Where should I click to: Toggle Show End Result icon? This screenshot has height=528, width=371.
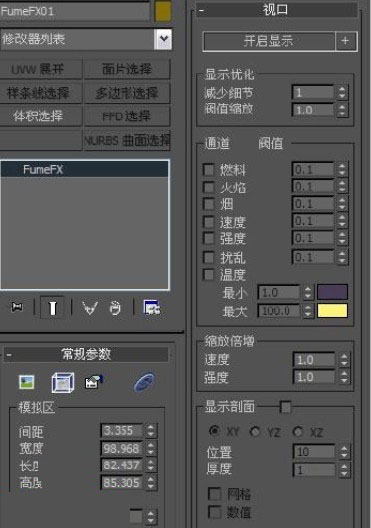52,307
